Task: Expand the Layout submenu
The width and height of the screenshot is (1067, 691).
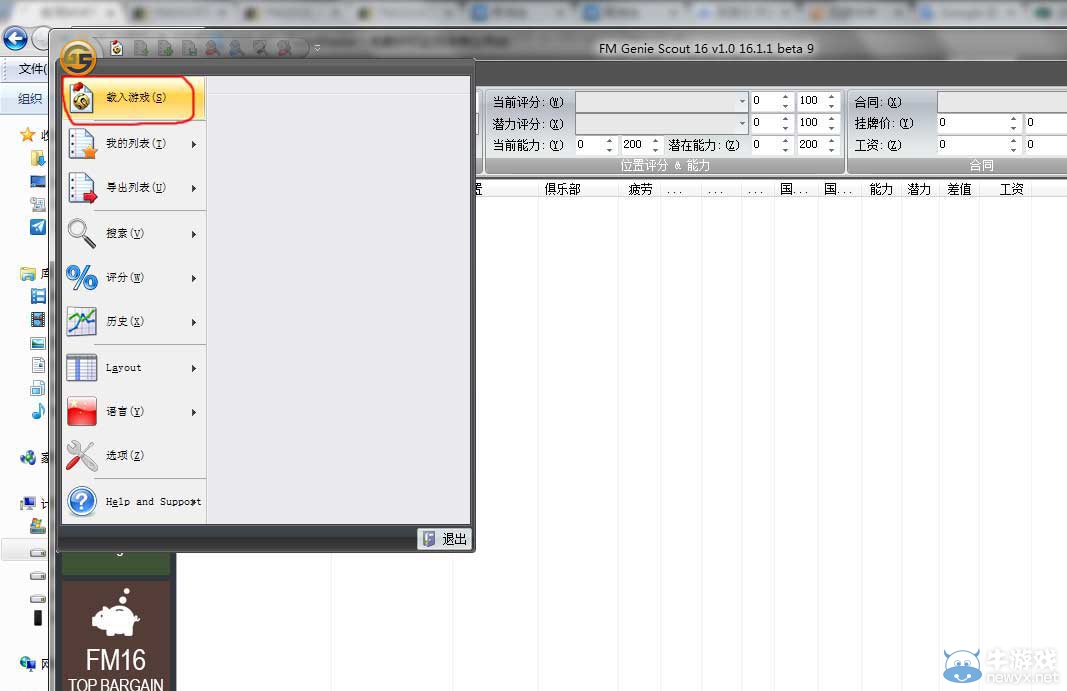Action: point(134,368)
